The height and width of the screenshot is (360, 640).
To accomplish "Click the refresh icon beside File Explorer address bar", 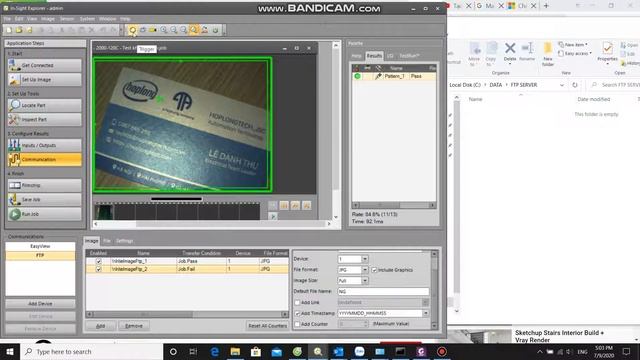I will click(x=575, y=85).
